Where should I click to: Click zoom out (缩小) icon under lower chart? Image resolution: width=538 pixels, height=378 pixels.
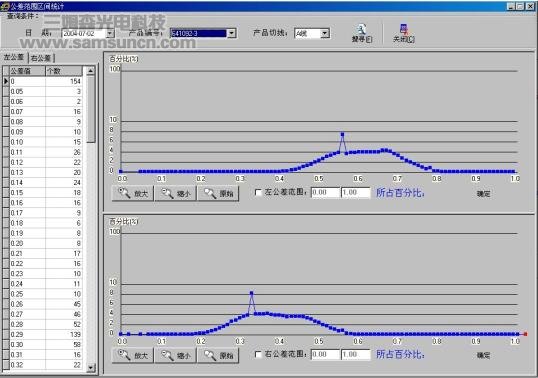tap(167, 355)
